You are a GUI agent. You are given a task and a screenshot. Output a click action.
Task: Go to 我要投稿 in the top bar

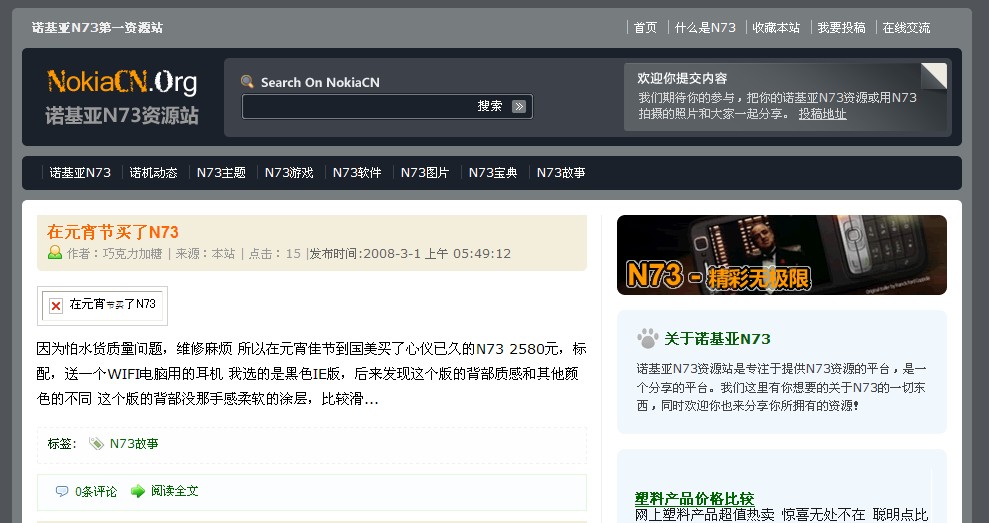tap(841, 28)
